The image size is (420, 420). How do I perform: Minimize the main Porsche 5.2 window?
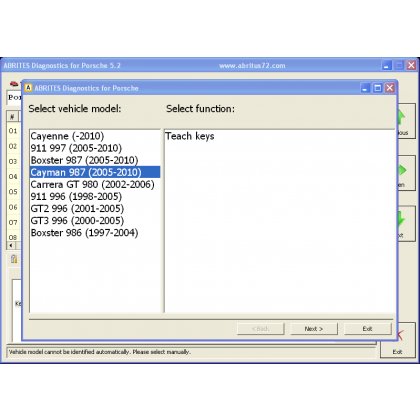tap(387, 65)
